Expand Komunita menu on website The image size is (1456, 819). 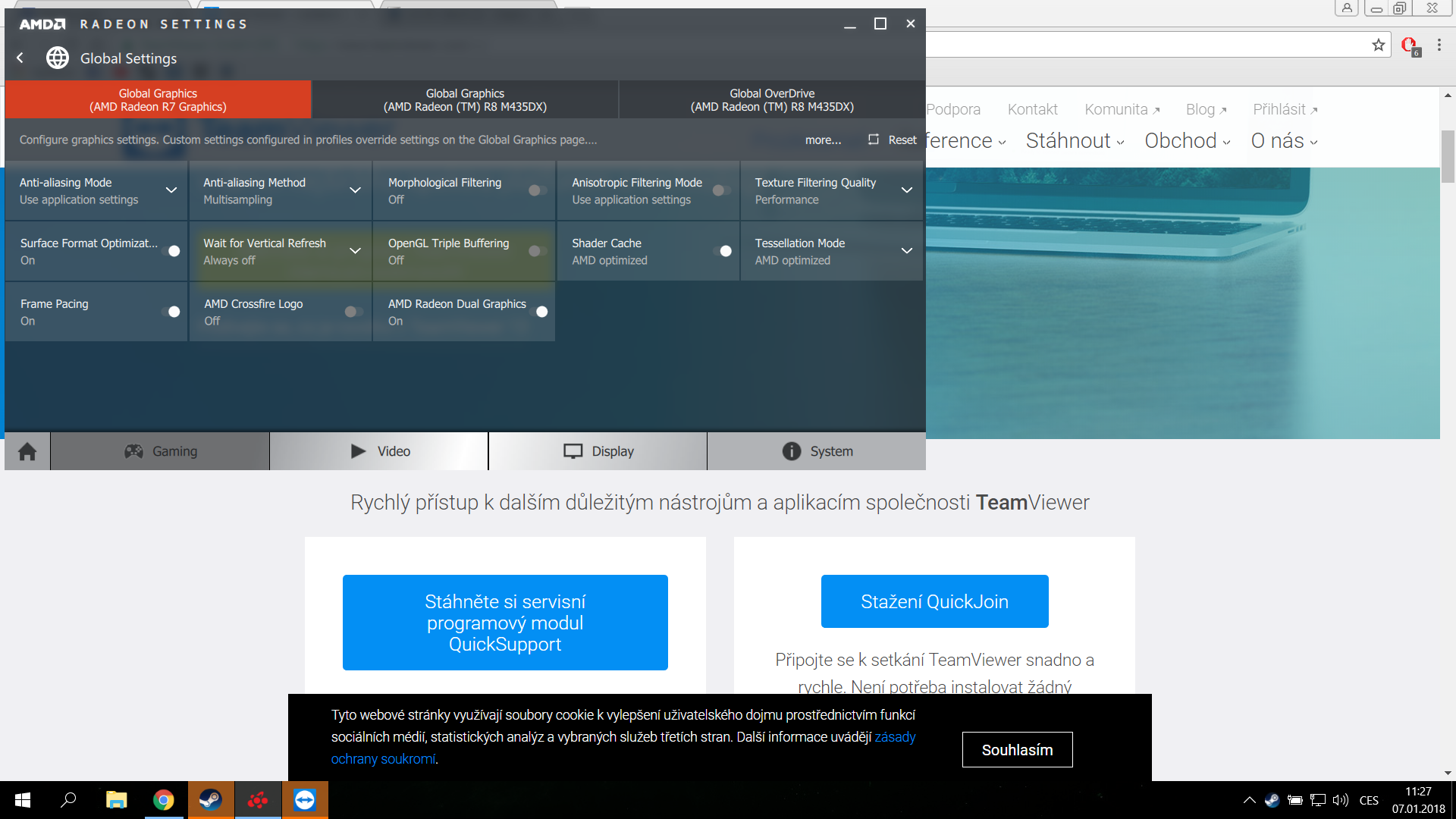point(1122,109)
